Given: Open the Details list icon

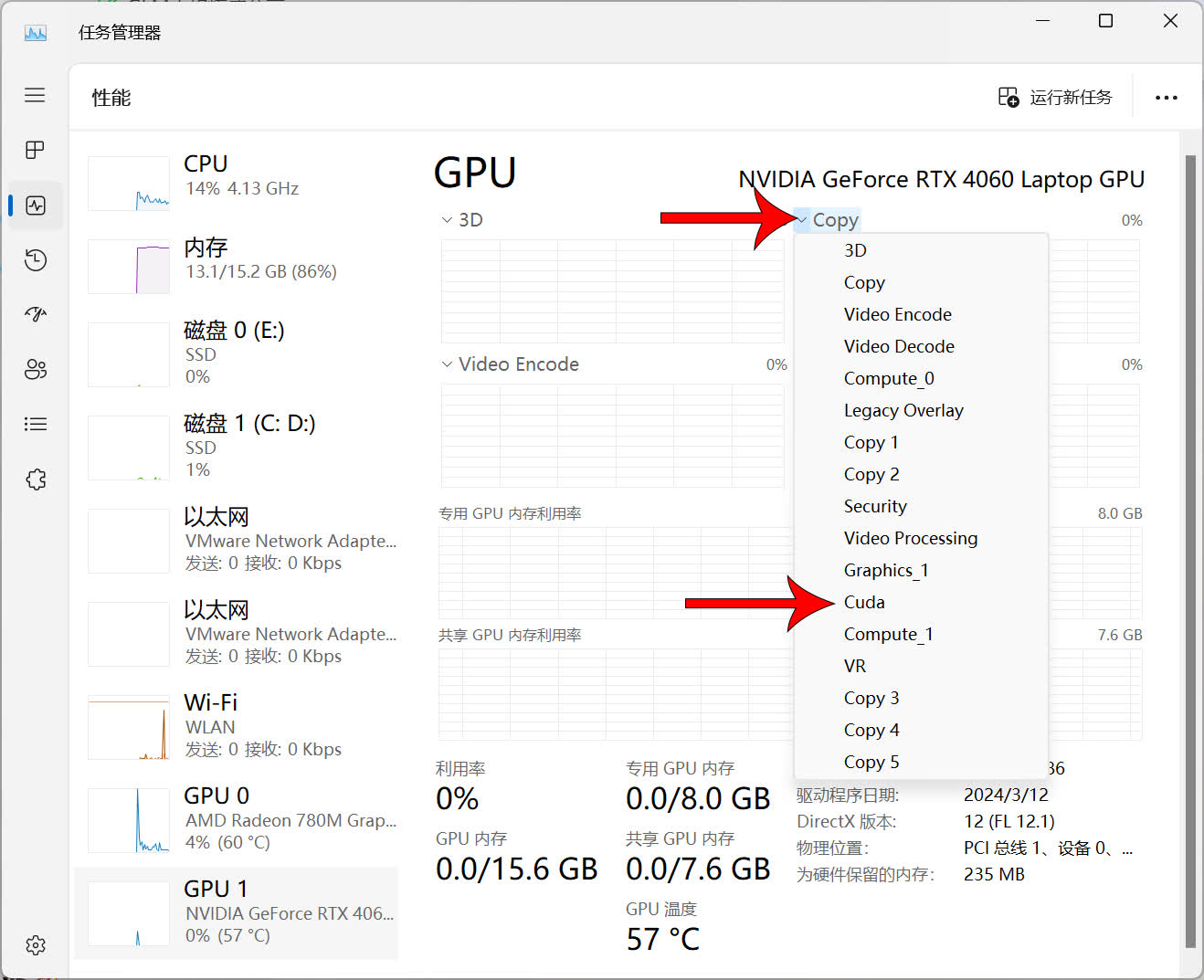Looking at the screenshot, I should point(35,424).
